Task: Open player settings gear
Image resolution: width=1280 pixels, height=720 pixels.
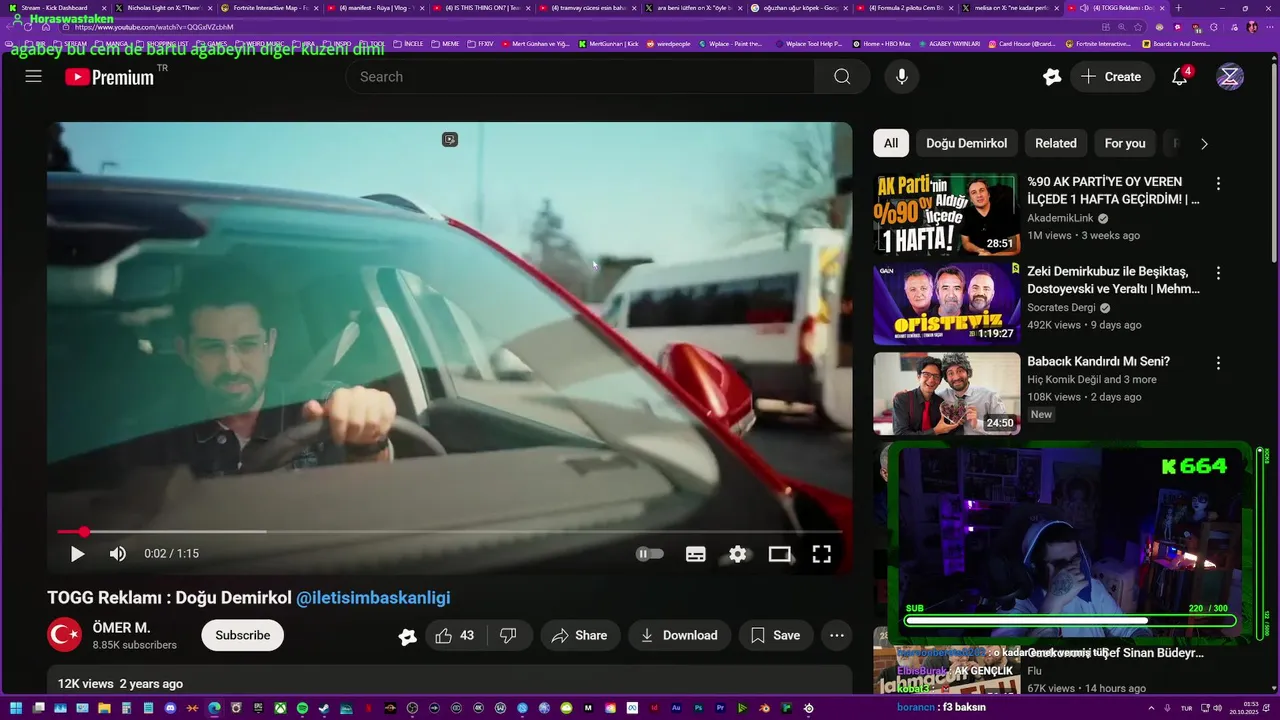Action: click(738, 554)
